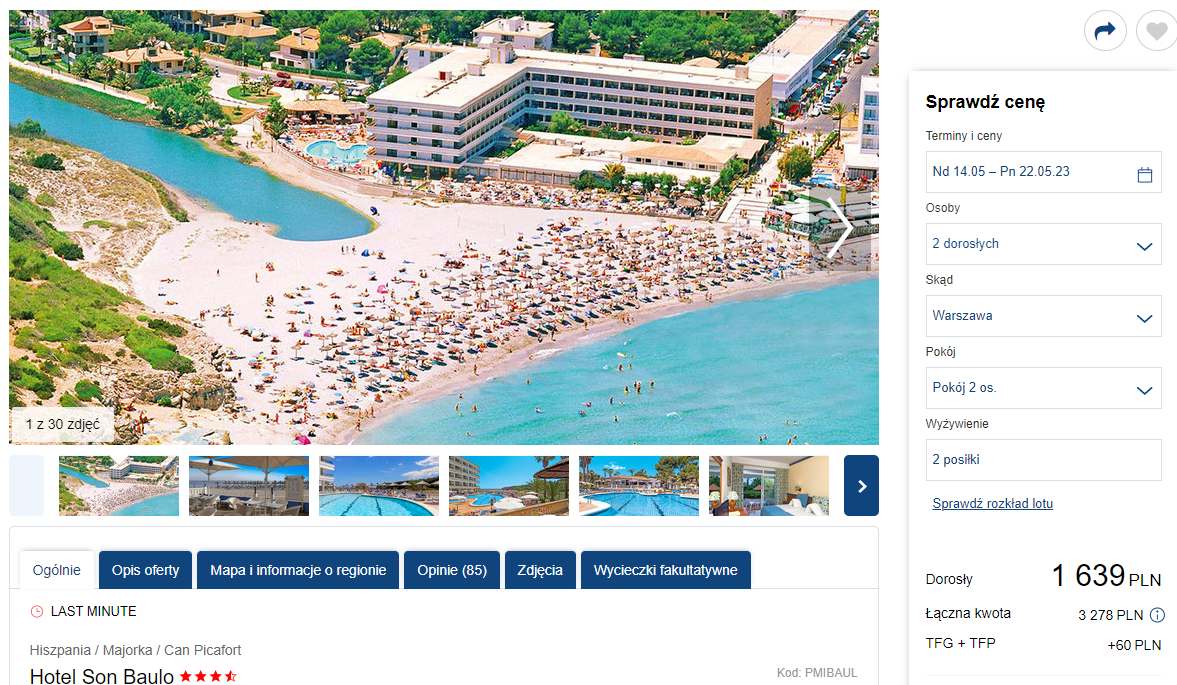Select the Wycieczki fakultatywne tab
The width and height of the screenshot is (1177, 685).
(666, 570)
